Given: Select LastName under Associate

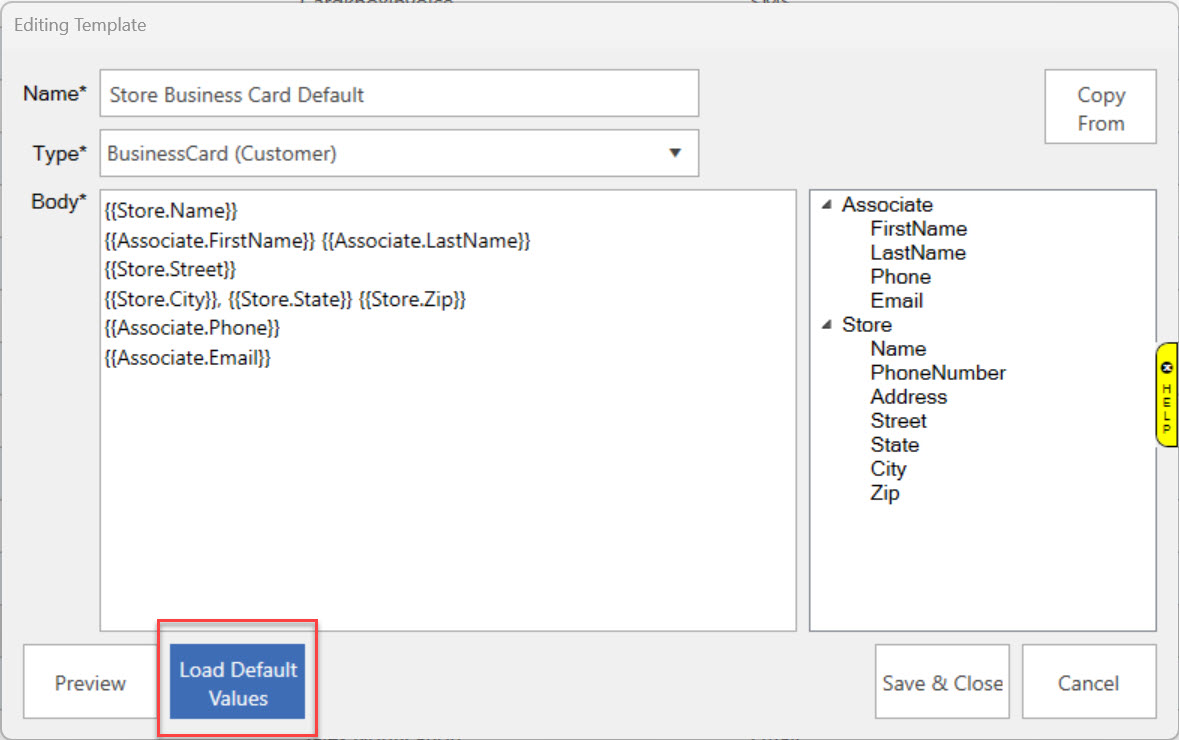Looking at the screenshot, I should tap(917, 253).
